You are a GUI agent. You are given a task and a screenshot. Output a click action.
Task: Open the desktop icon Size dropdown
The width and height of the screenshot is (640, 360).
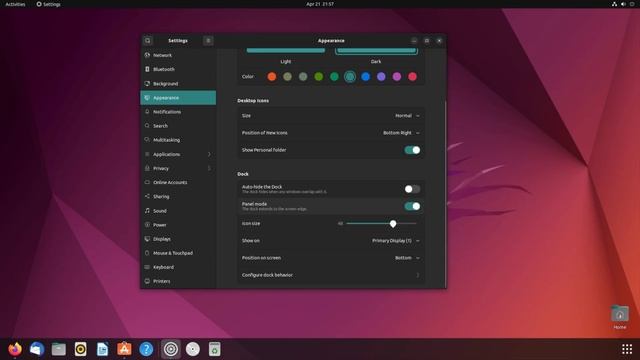(407, 116)
